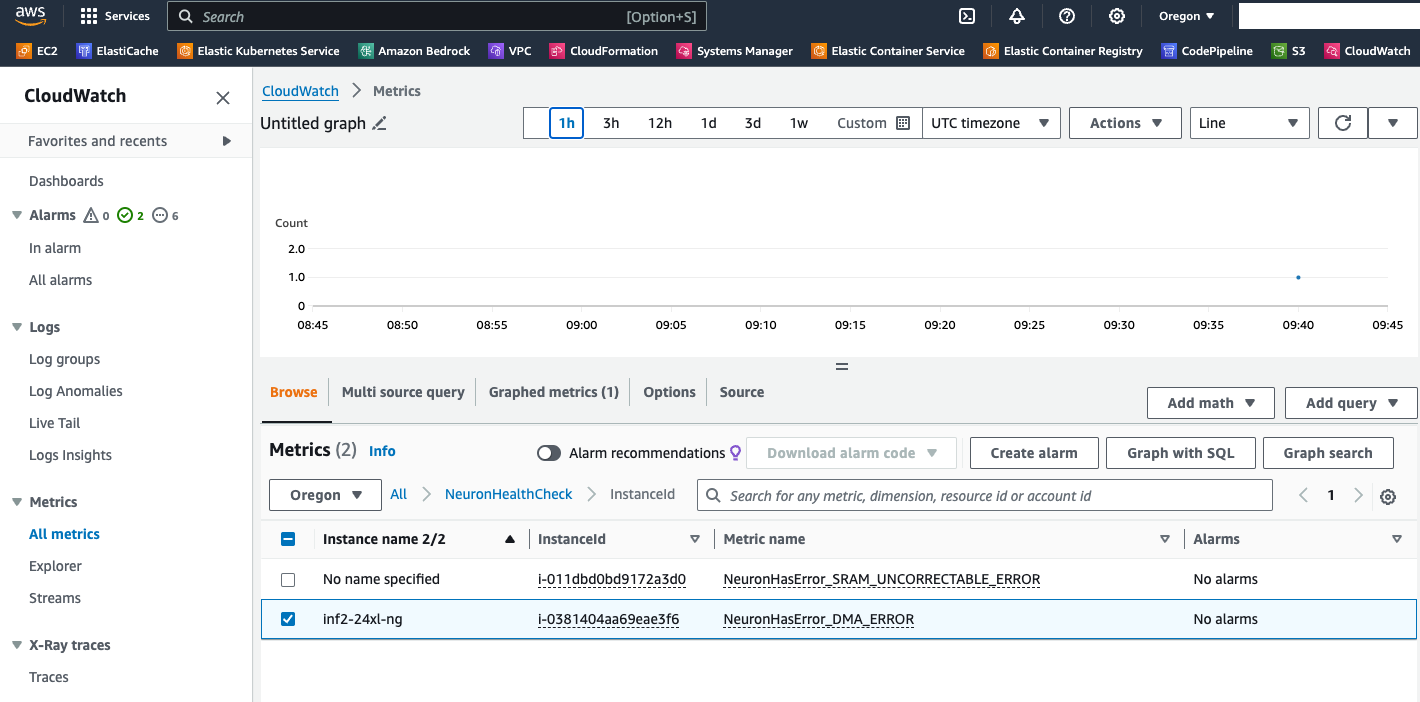Image resolution: width=1420 pixels, height=702 pixels.
Task: Open the UTC timezone dropdown
Action: coord(990,123)
